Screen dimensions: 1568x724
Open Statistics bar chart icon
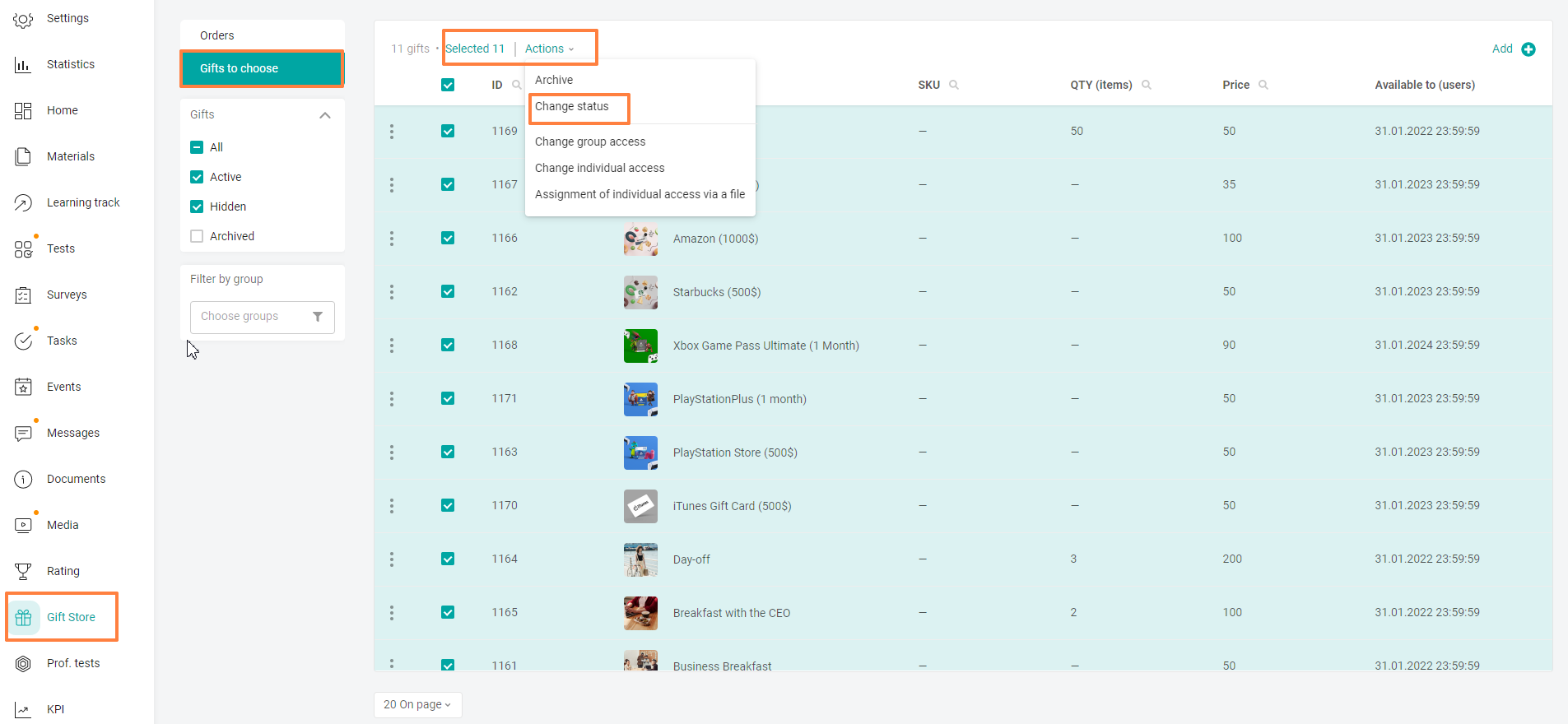(x=23, y=65)
